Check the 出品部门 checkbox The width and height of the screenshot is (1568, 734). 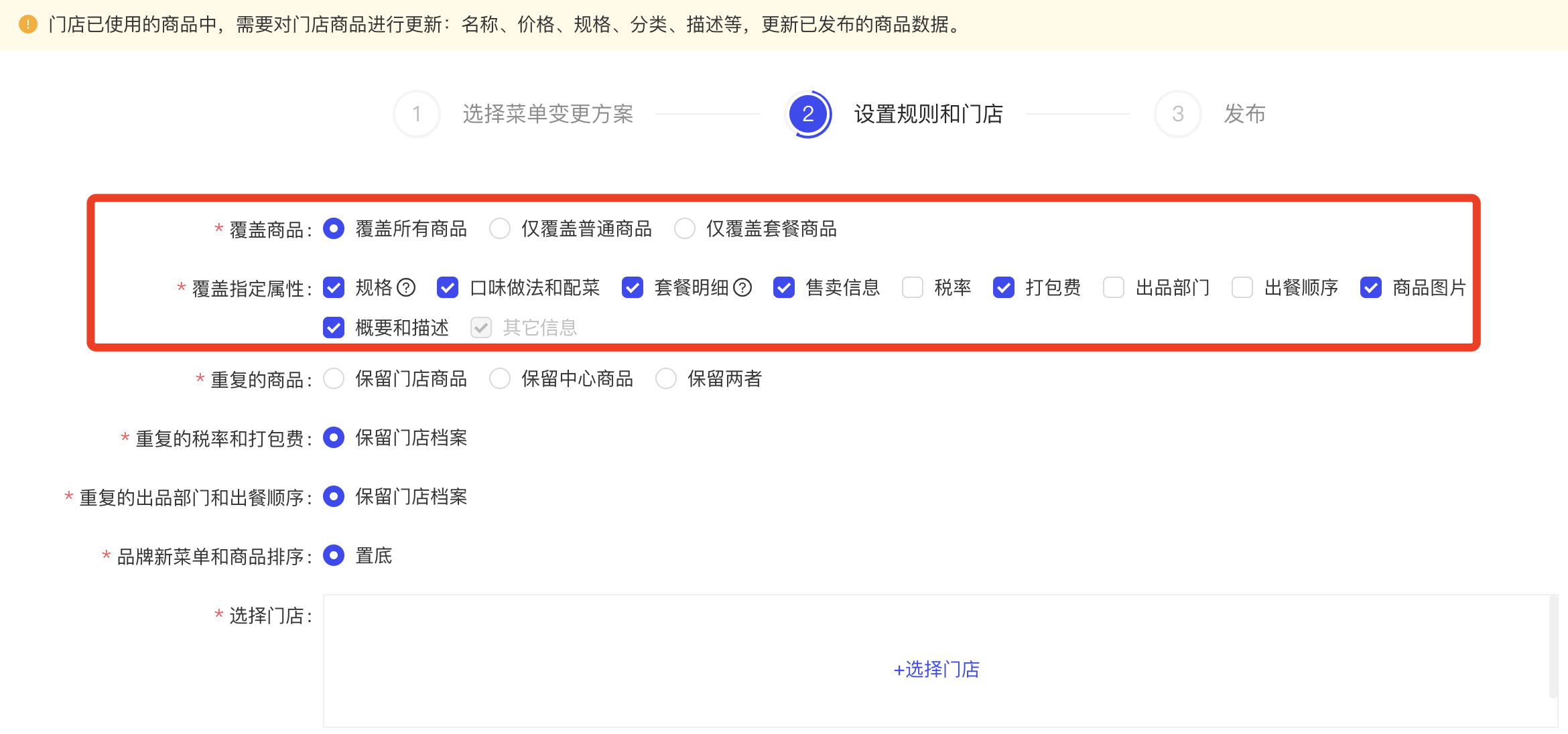[1114, 288]
